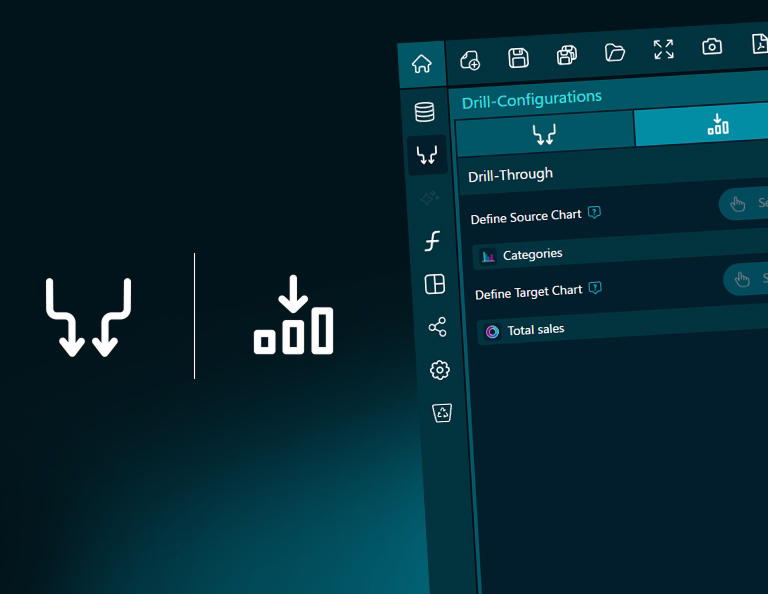Click the Home icon in the top-left corner

point(421,64)
